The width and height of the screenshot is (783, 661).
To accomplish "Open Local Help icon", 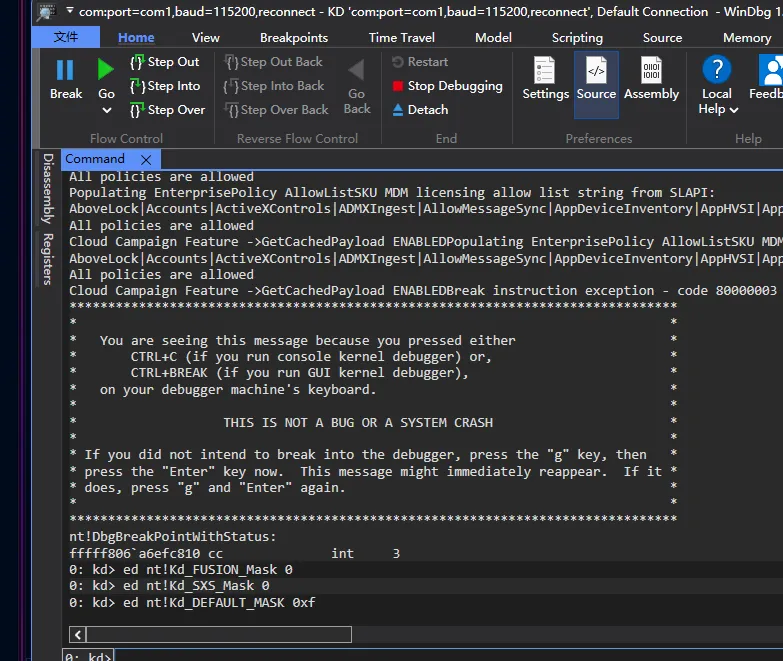I will pyautogui.click(x=717, y=69).
